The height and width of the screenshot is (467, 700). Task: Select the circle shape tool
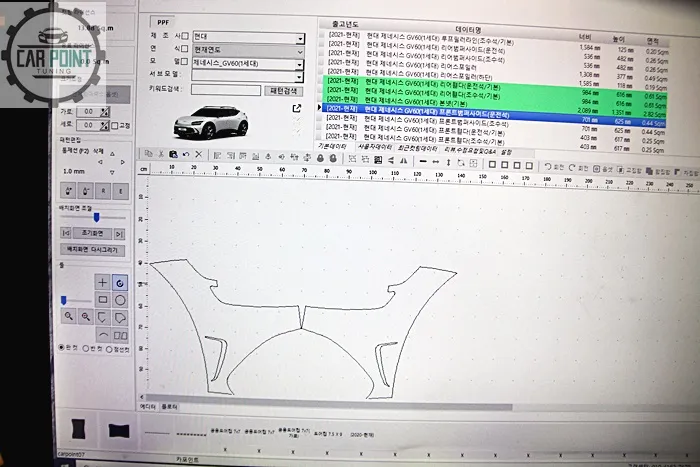point(120,300)
